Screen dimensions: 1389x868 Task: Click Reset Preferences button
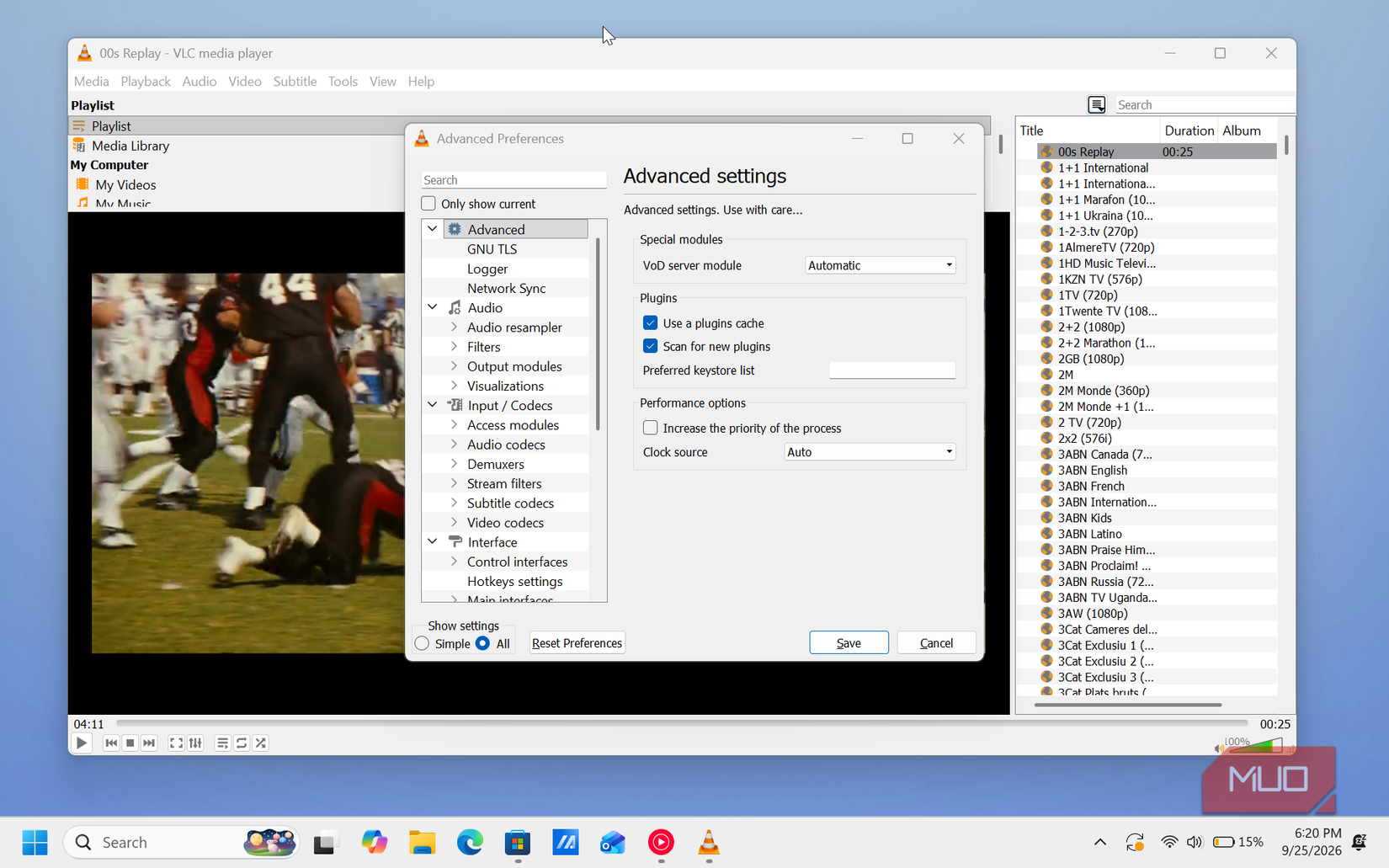(577, 642)
